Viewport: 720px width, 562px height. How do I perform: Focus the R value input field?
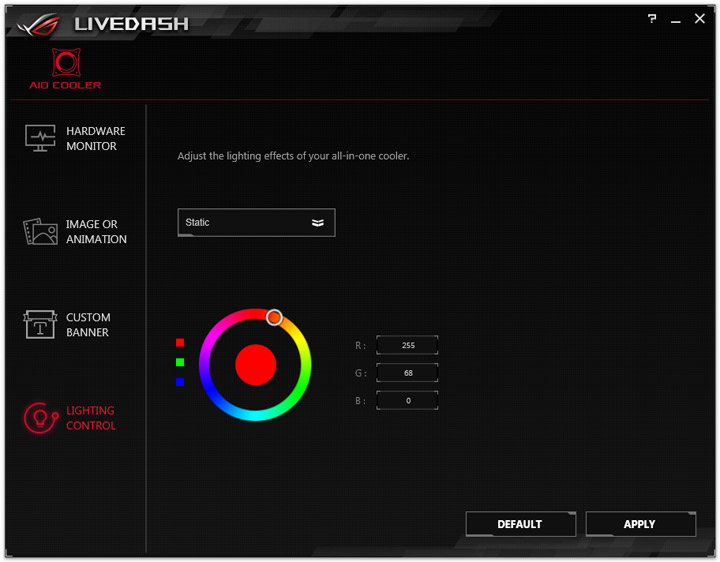407,345
